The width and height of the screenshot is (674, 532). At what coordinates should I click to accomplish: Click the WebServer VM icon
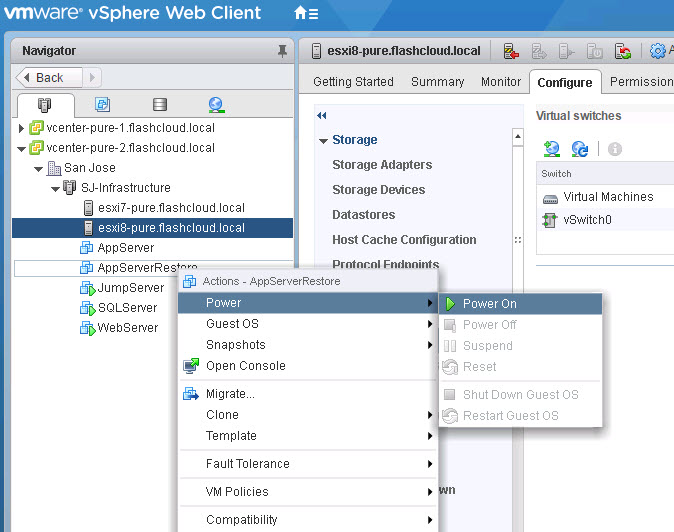tap(87, 328)
